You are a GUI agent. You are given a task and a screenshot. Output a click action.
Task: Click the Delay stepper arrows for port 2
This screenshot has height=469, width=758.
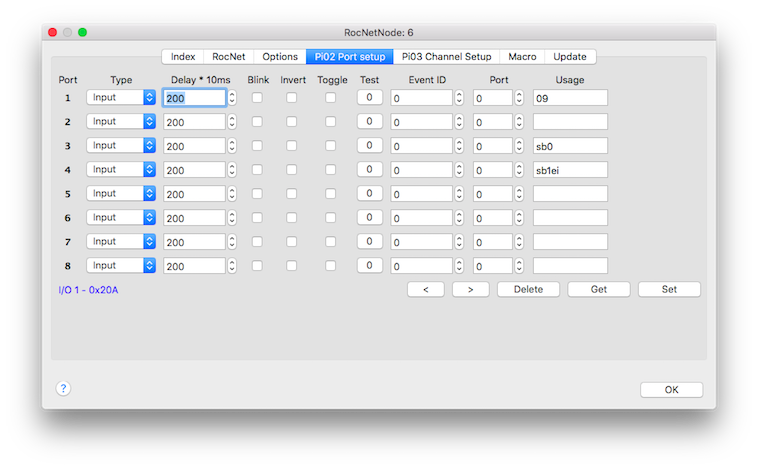tap(232, 122)
